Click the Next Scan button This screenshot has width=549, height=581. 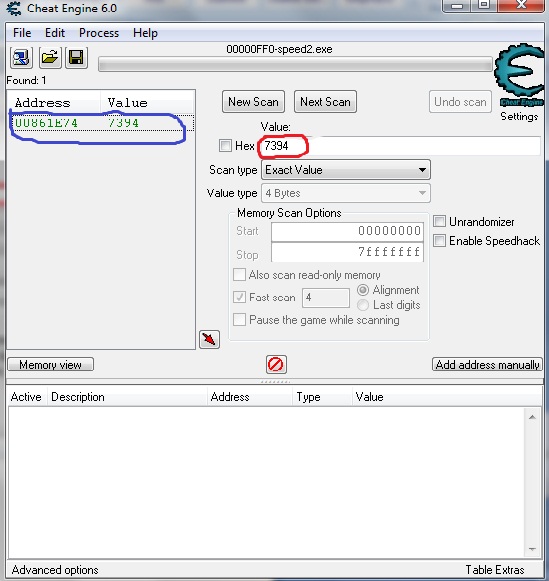(325, 102)
